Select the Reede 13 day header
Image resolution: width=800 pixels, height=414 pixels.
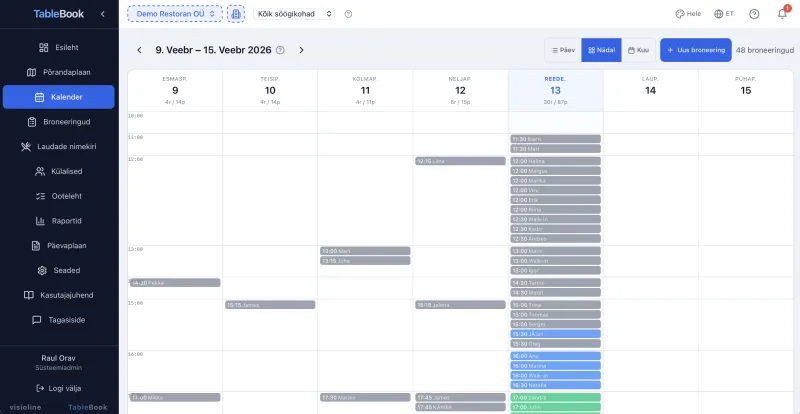[556, 90]
